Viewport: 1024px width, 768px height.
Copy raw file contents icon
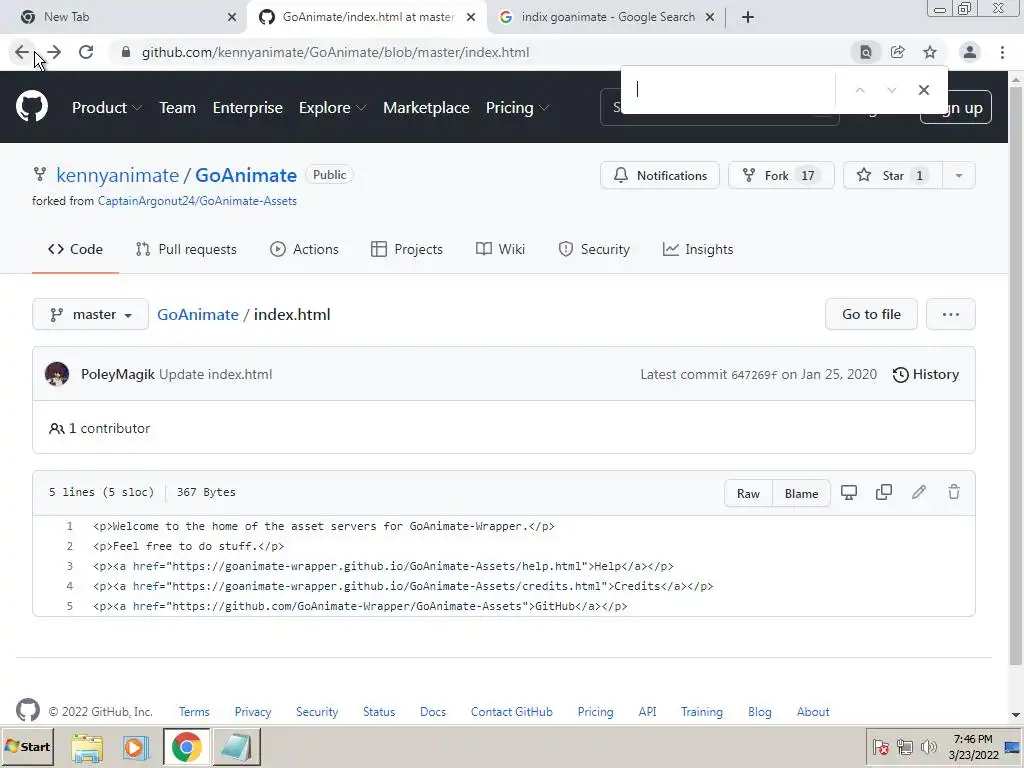tap(884, 492)
